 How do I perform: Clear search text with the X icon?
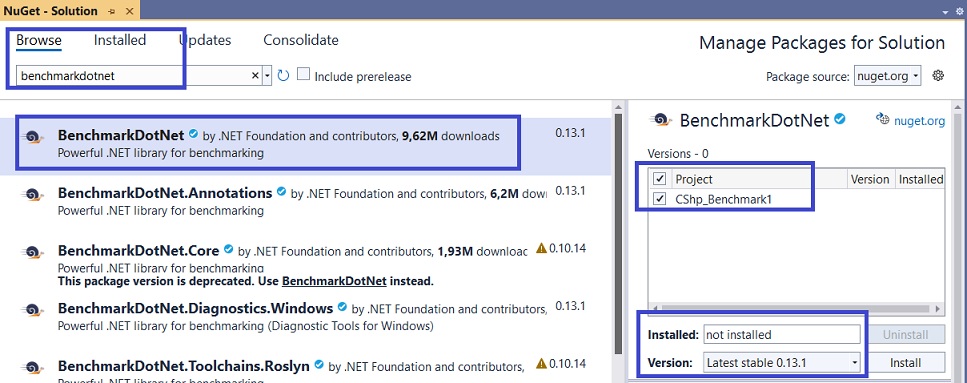point(255,76)
